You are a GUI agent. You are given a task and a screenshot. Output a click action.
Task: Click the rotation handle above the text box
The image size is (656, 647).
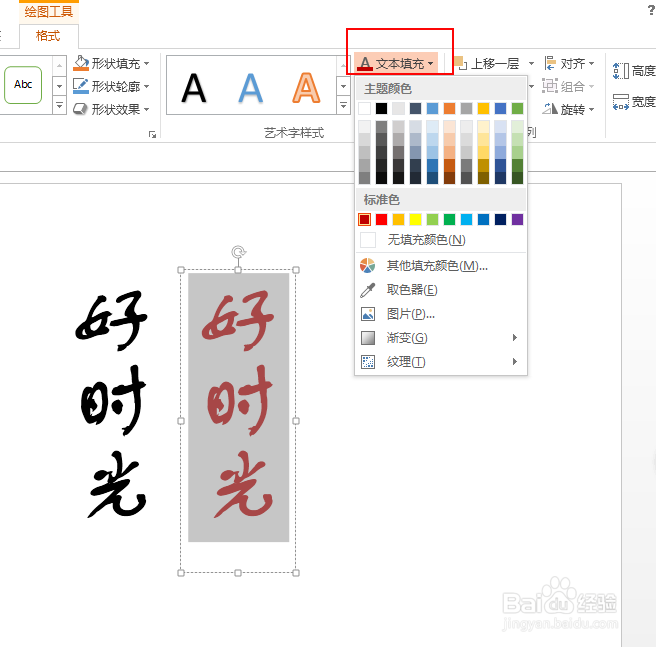coord(238,252)
